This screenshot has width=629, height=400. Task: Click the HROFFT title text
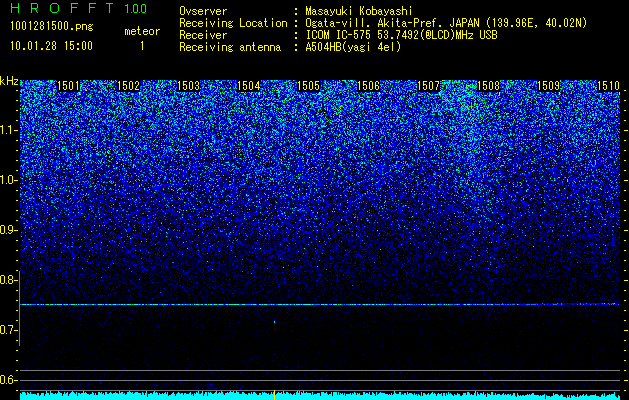[x=62, y=8]
